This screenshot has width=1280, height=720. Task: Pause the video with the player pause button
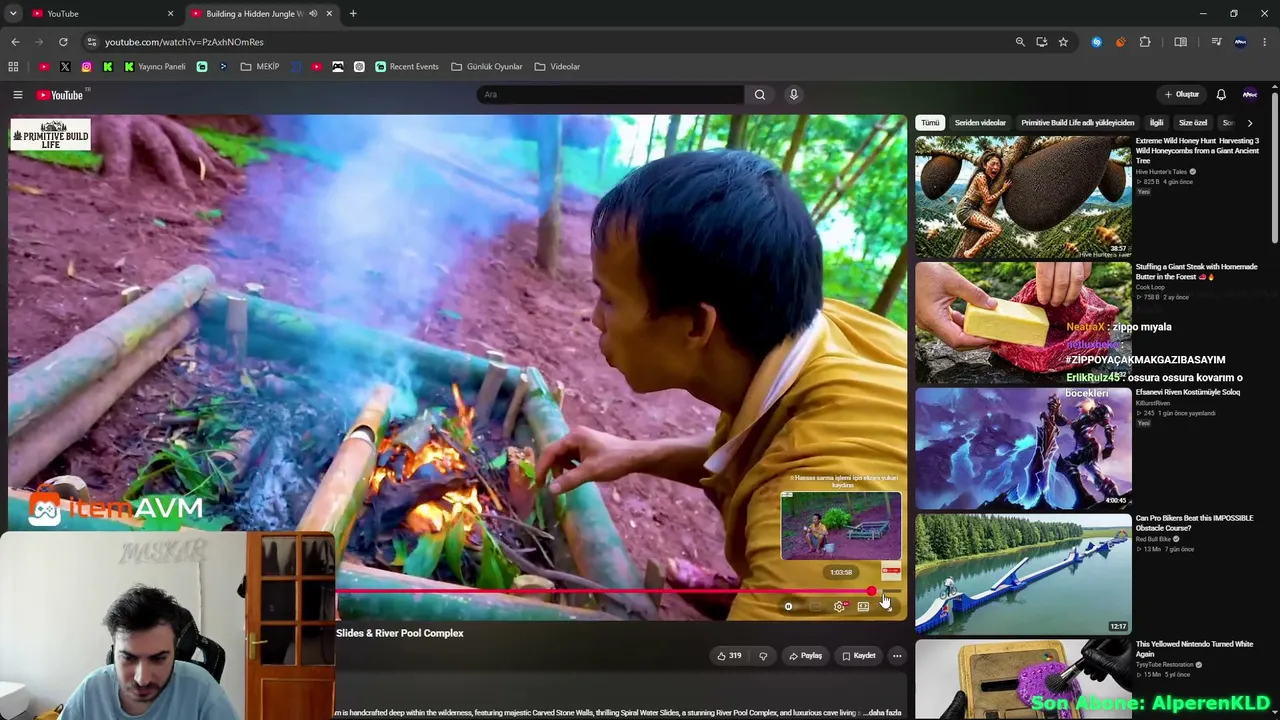click(x=788, y=607)
